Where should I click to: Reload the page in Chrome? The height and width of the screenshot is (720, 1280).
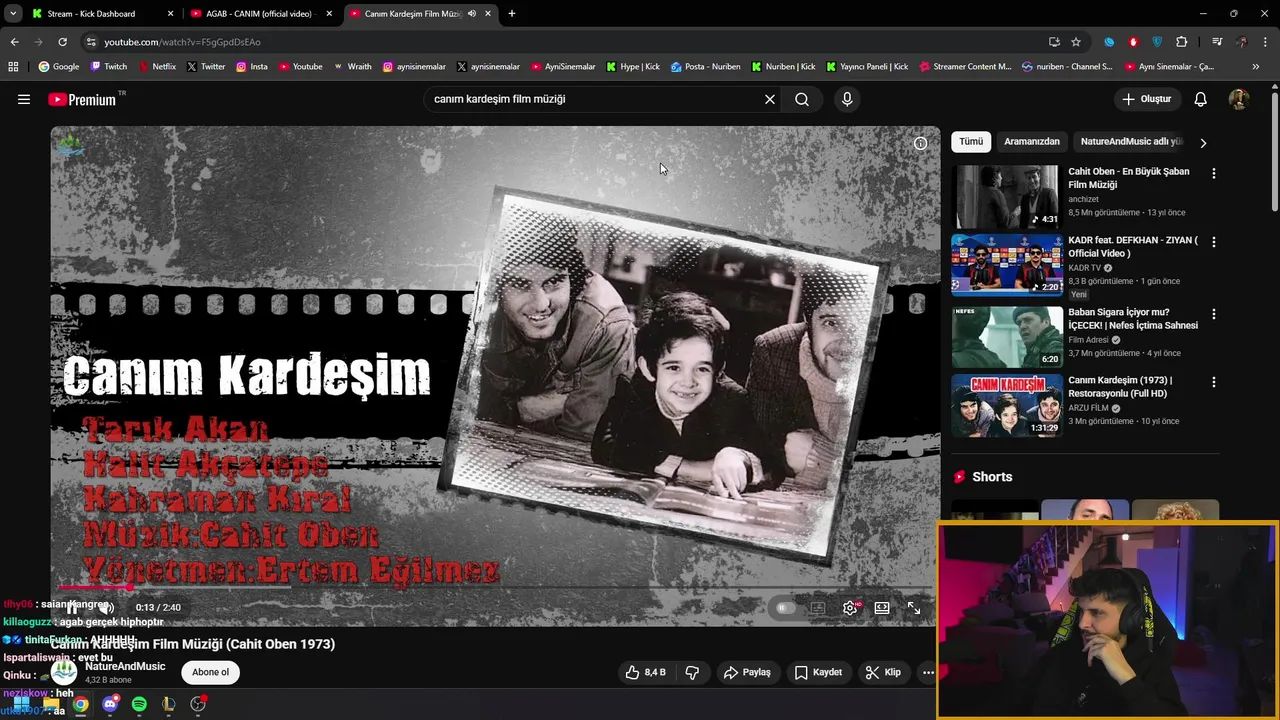point(62,42)
